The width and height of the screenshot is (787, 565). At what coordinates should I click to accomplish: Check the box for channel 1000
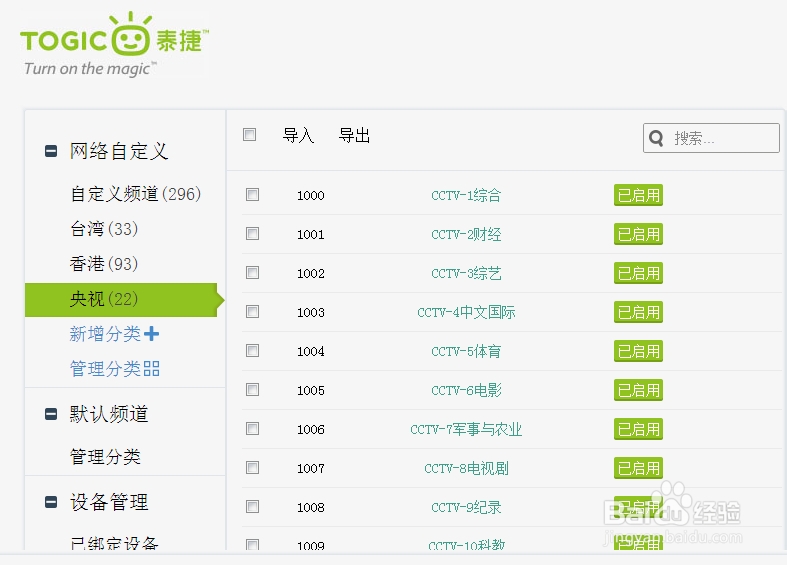pos(252,195)
